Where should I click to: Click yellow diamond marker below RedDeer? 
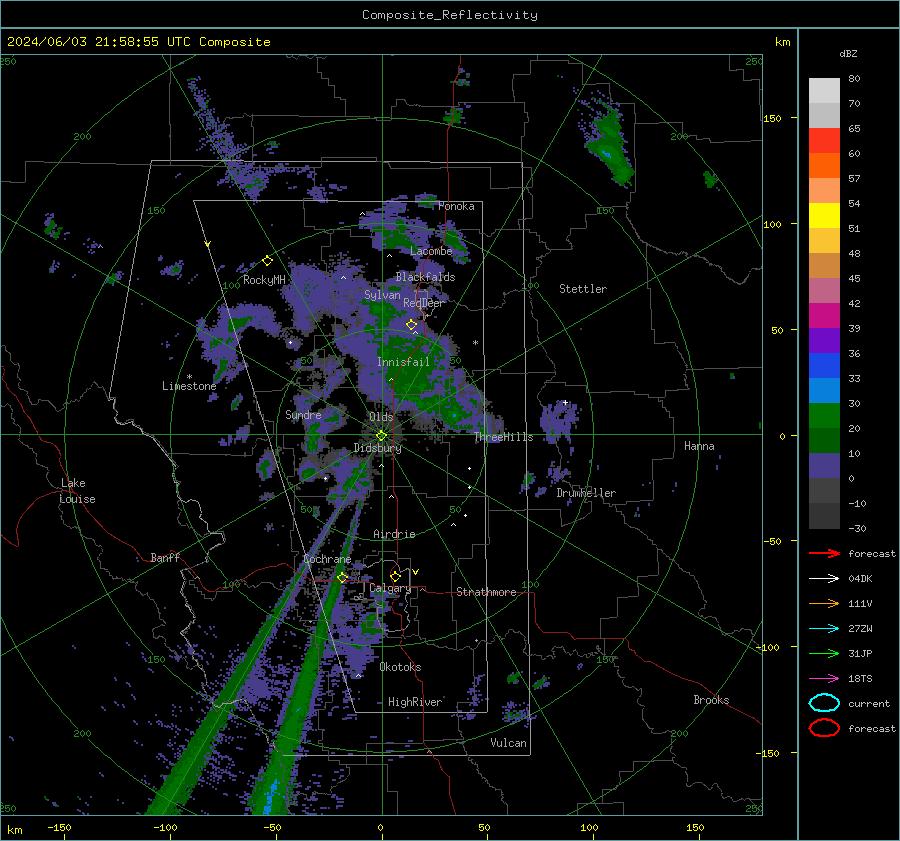click(411, 325)
